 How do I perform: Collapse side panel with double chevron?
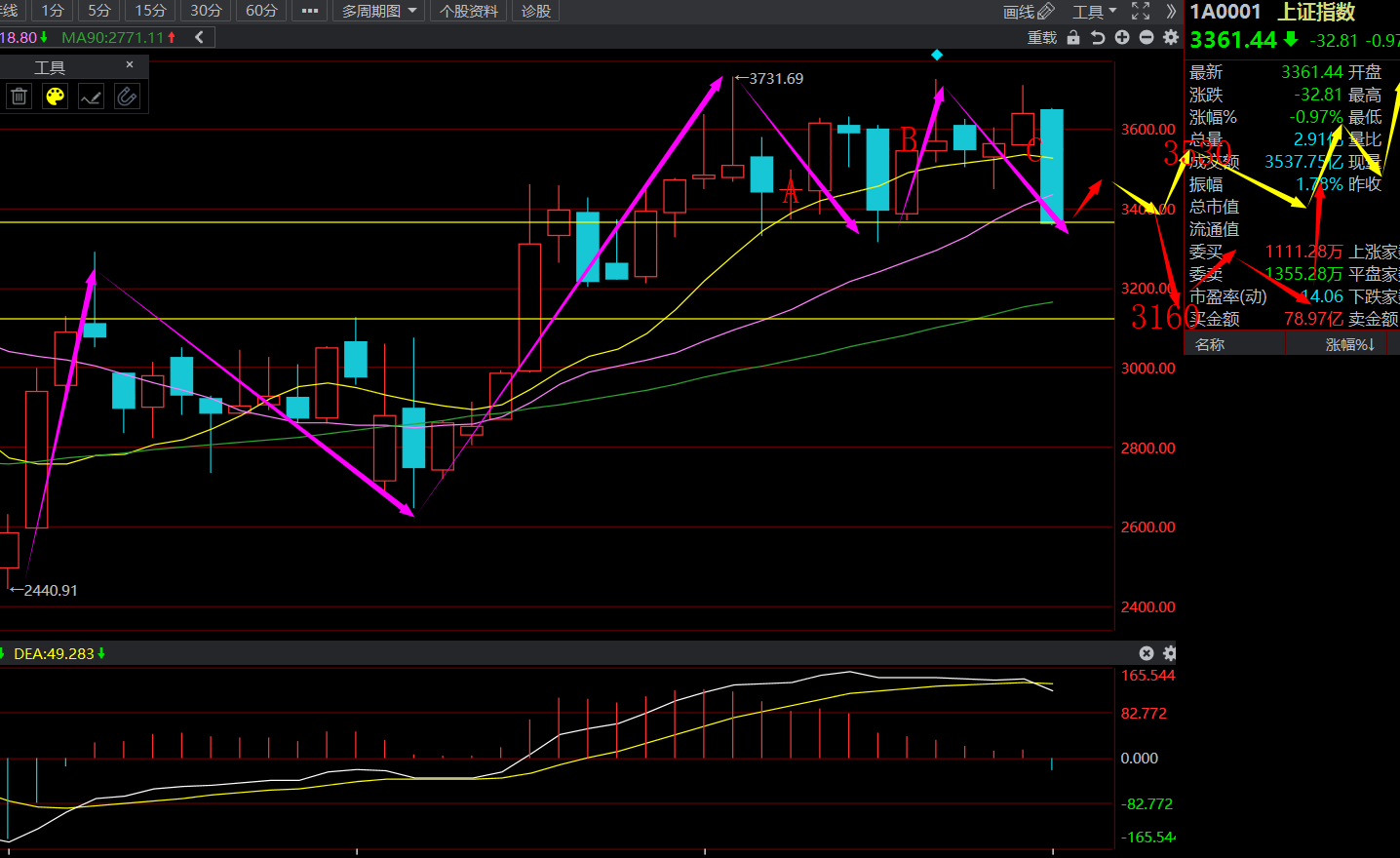click(x=1171, y=11)
